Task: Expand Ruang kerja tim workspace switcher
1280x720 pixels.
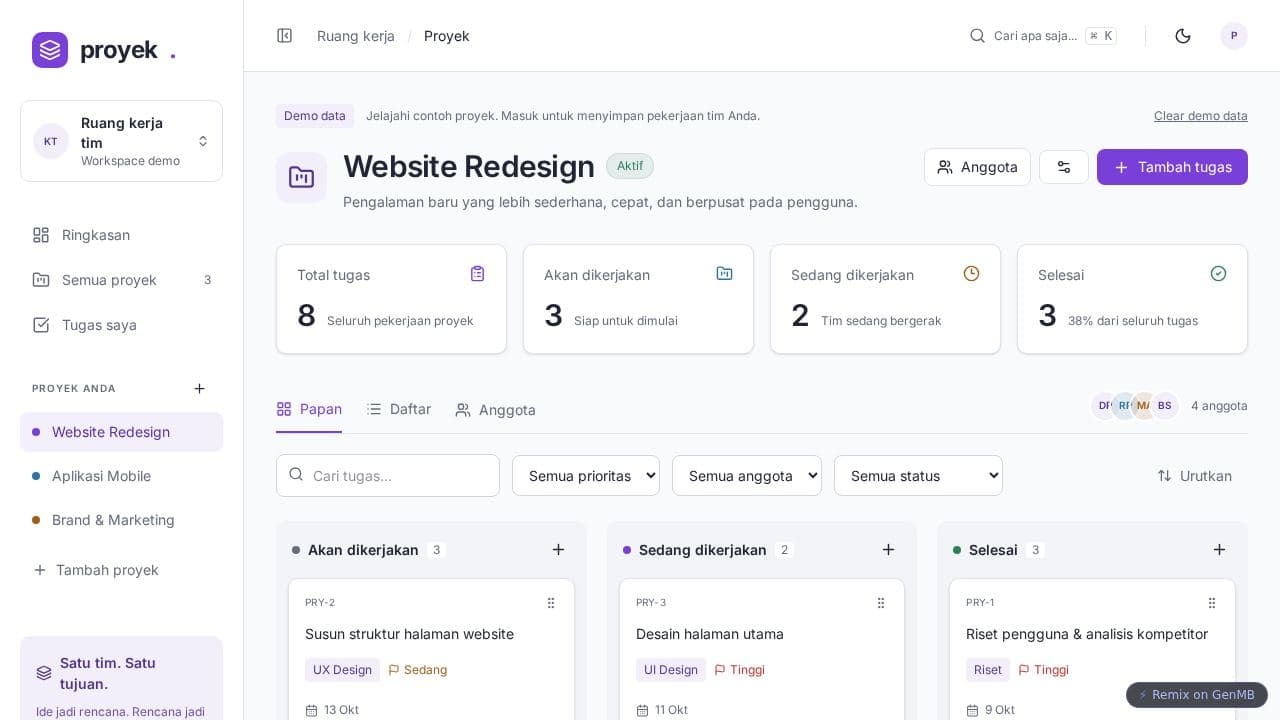Action: coord(121,141)
